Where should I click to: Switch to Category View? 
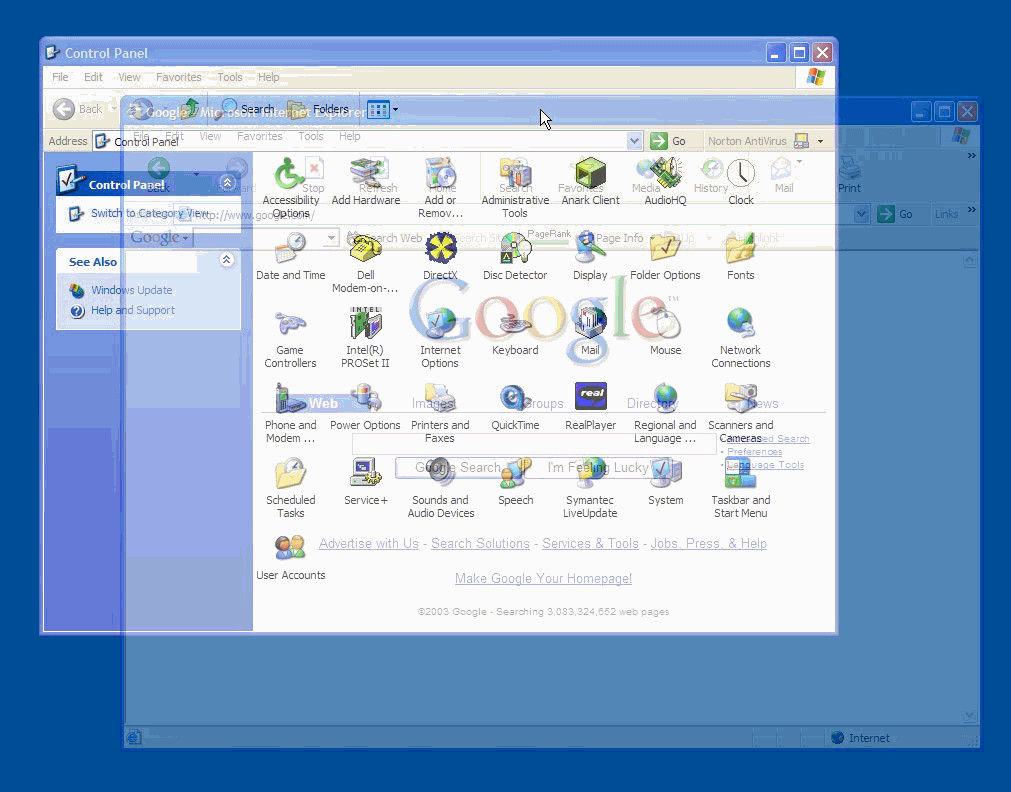(x=150, y=213)
